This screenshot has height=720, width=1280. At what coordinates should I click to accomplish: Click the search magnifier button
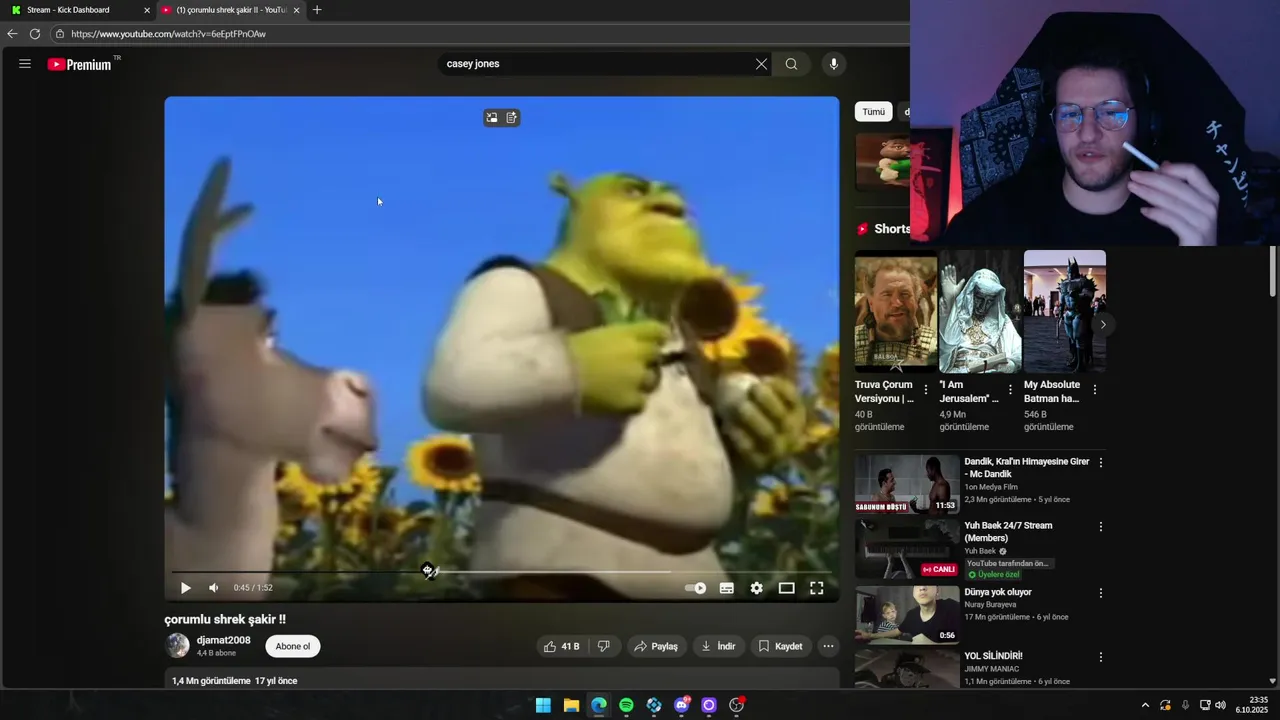(791, 64)
